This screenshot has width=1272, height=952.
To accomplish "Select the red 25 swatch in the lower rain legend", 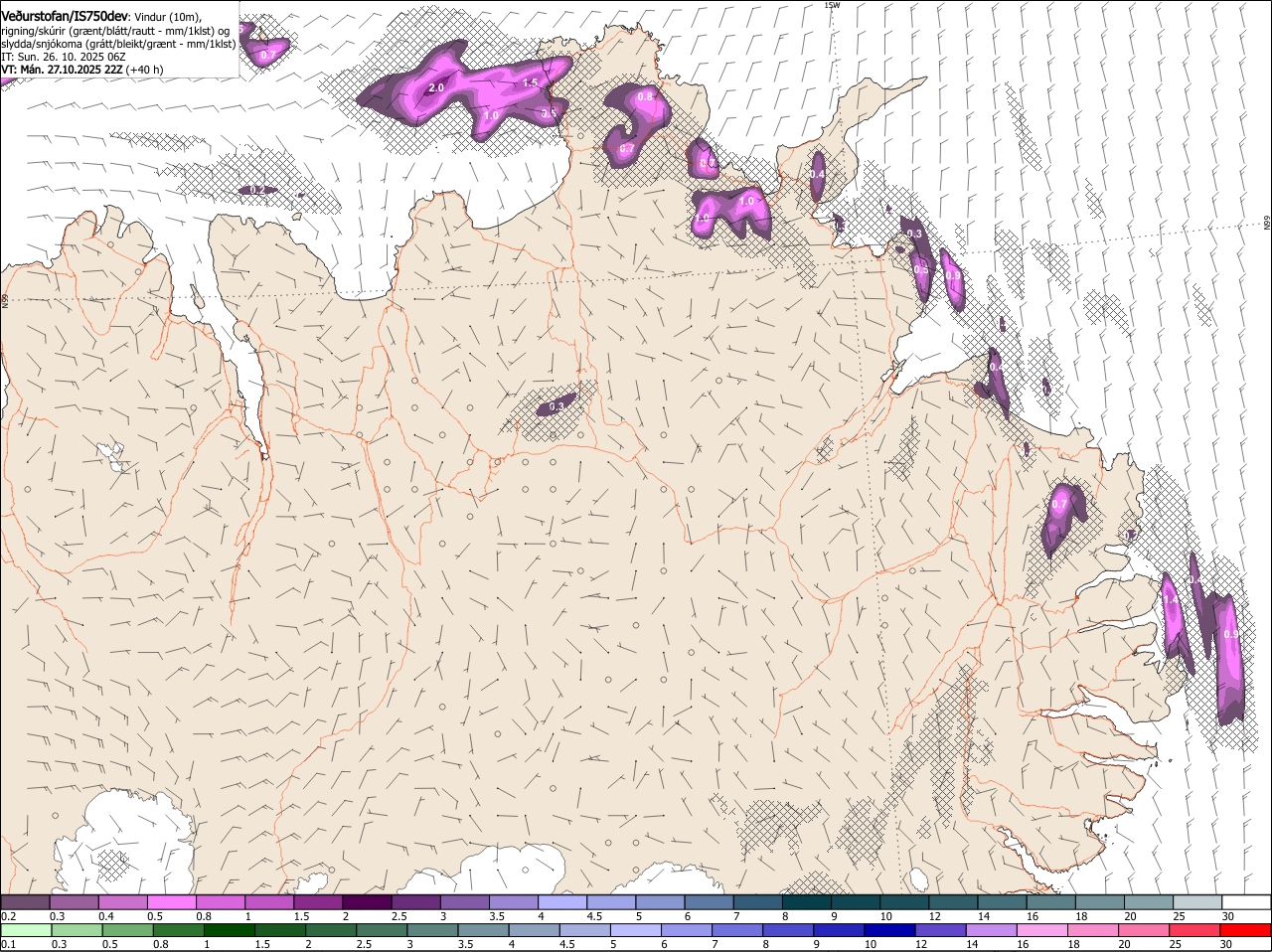I will point(1195,930).
